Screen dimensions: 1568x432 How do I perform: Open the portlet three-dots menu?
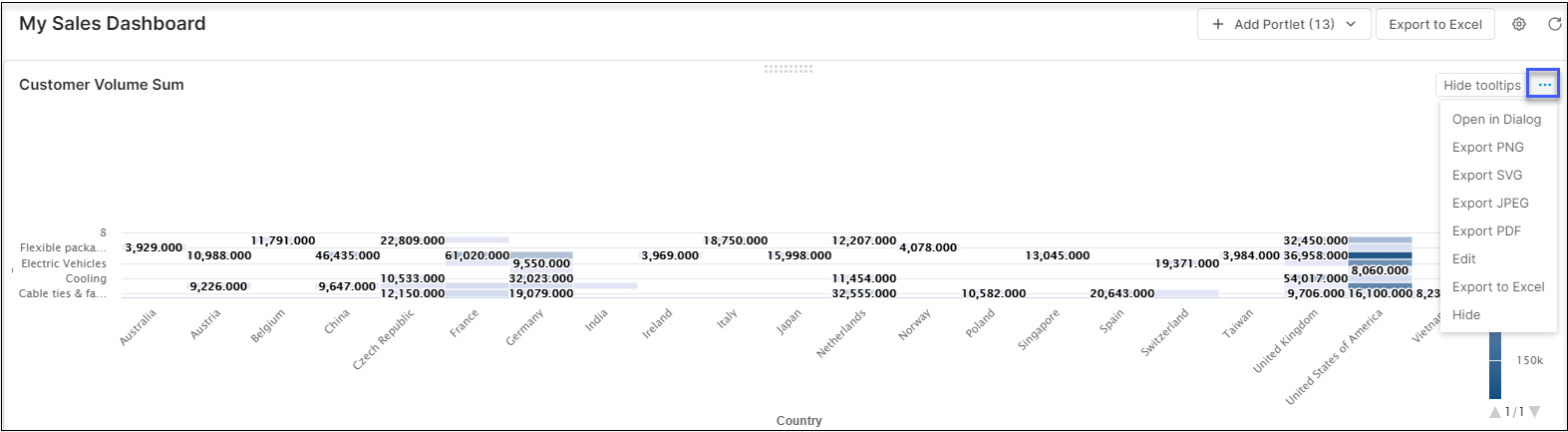(1544, 86)
